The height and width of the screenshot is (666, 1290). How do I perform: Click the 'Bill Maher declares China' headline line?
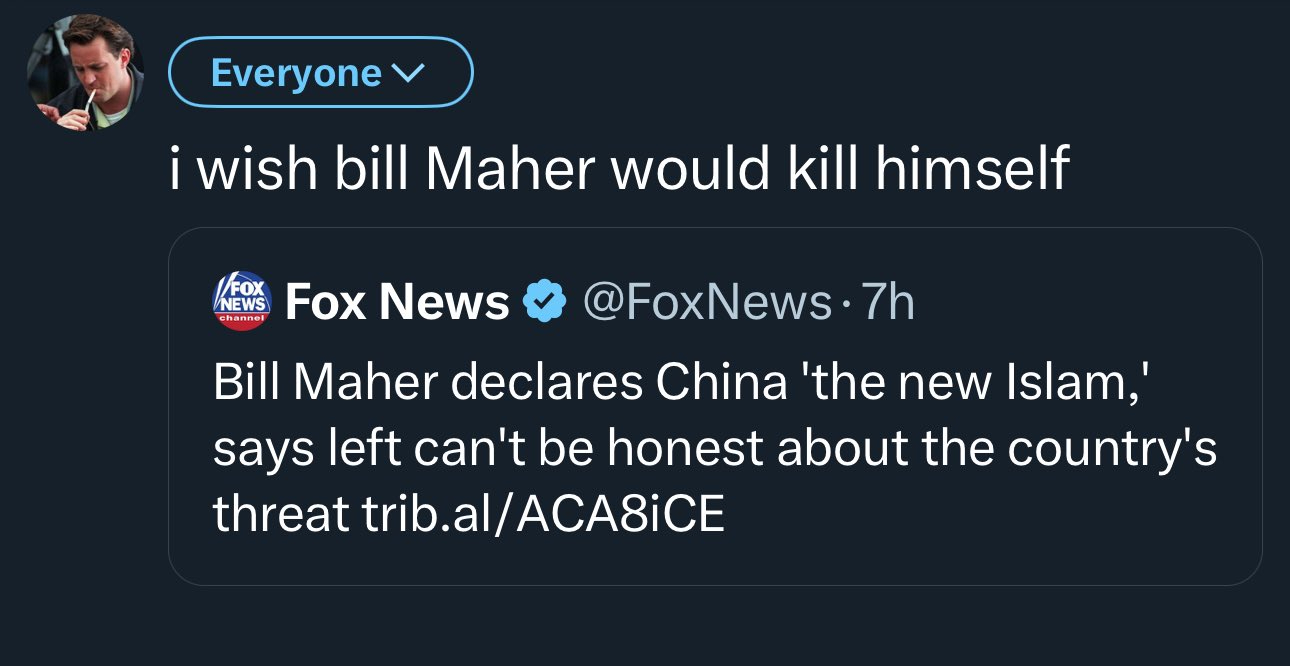500,384
